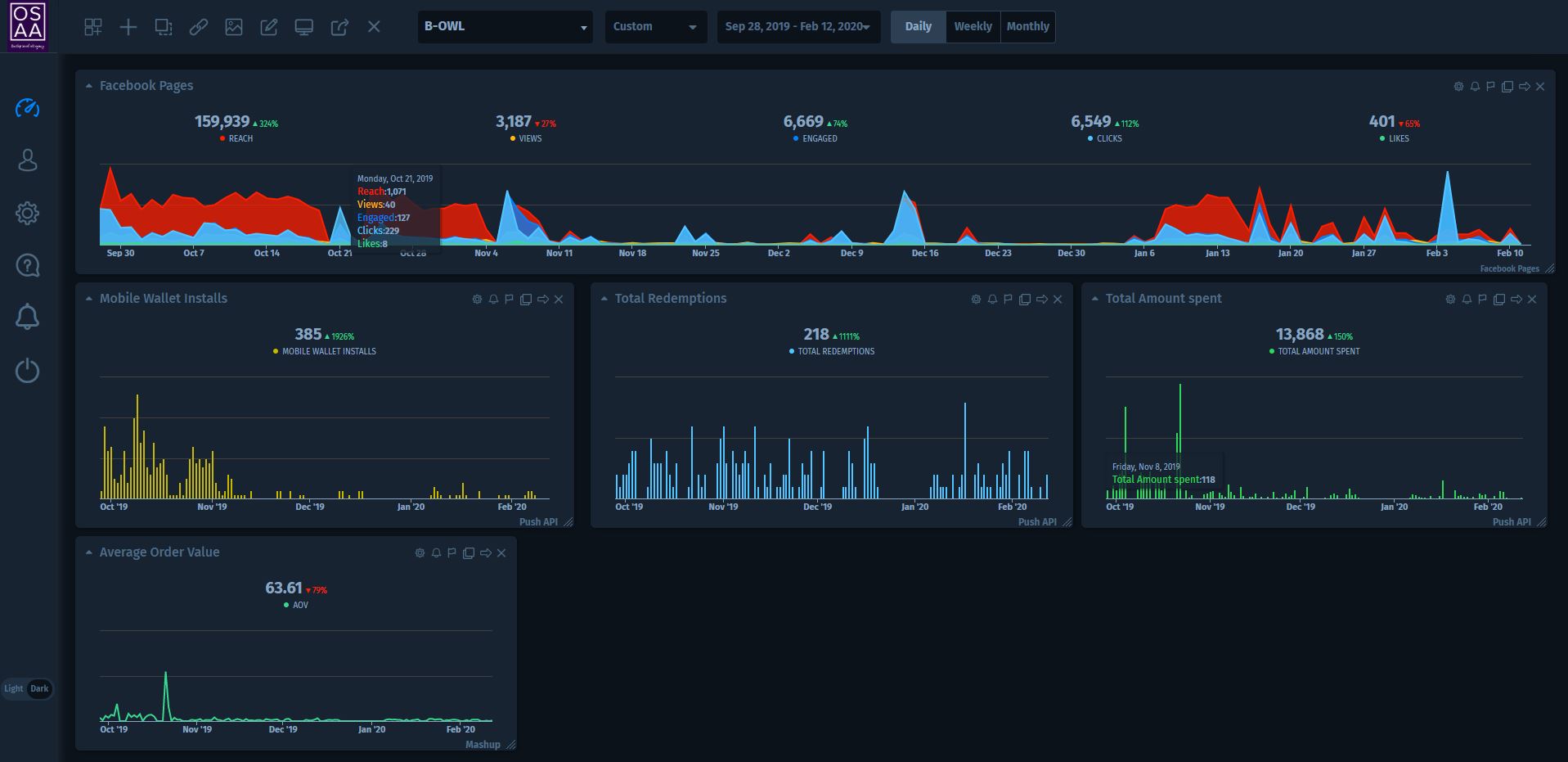The width and height of the screenshot is (1568, 762).
Task: Select the Monthly view tab
Action: coord(1027,26)
